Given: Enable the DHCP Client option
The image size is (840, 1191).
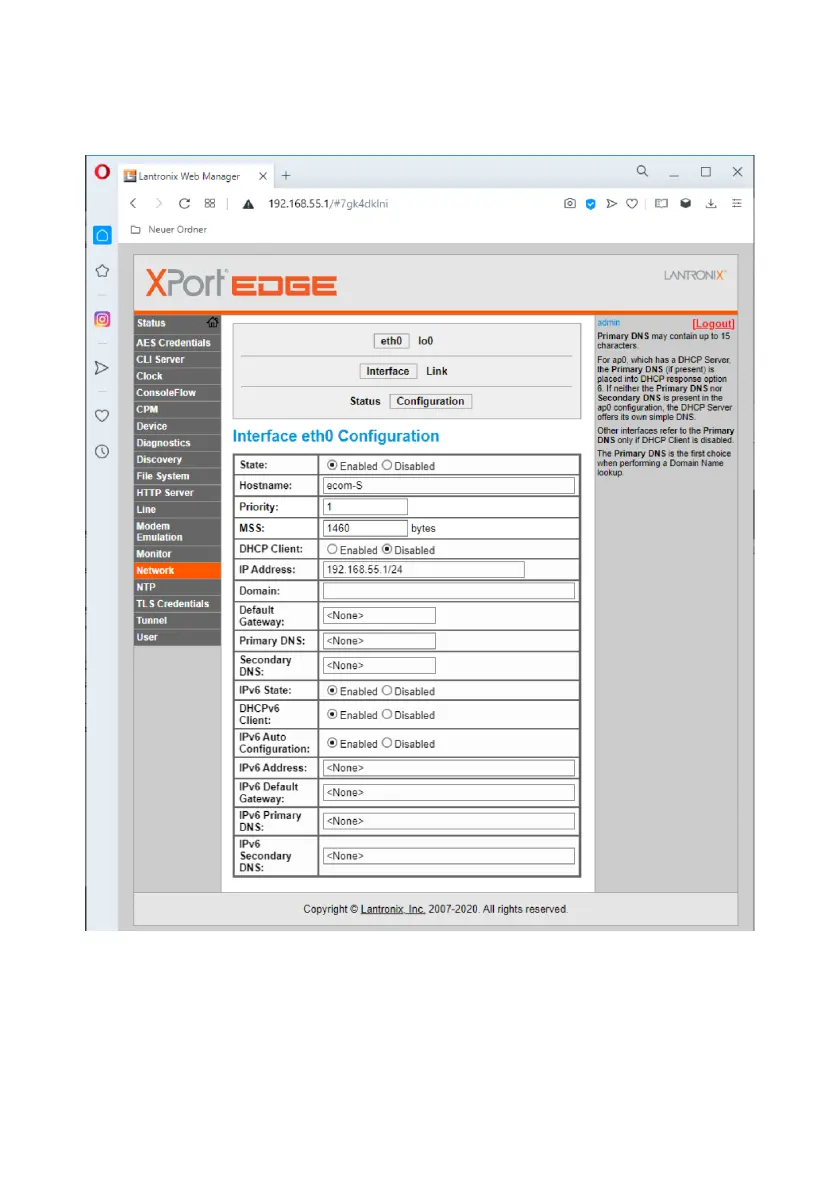Looking at the screenshot, I should [x=332, y=549].
